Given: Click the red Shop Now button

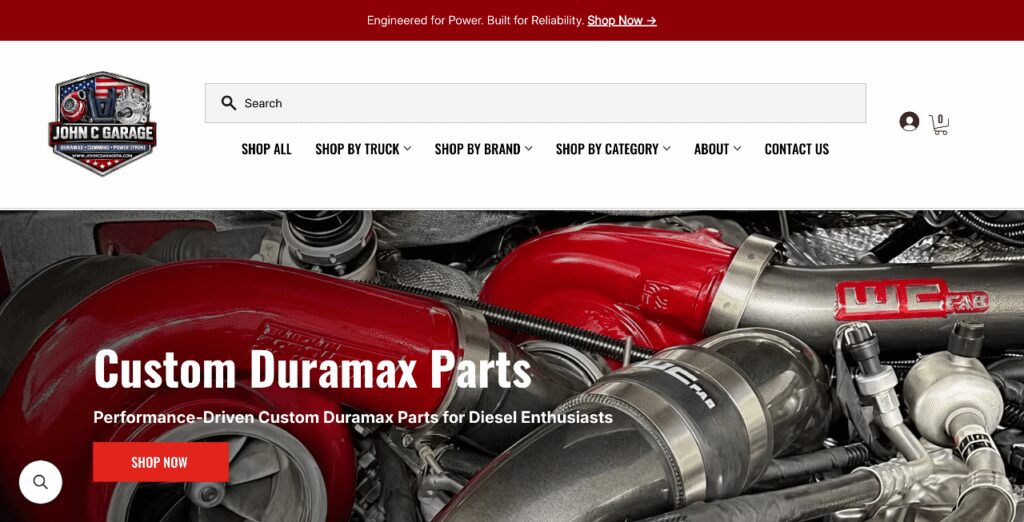Looking at the screenshot, I should coord(161,462).
